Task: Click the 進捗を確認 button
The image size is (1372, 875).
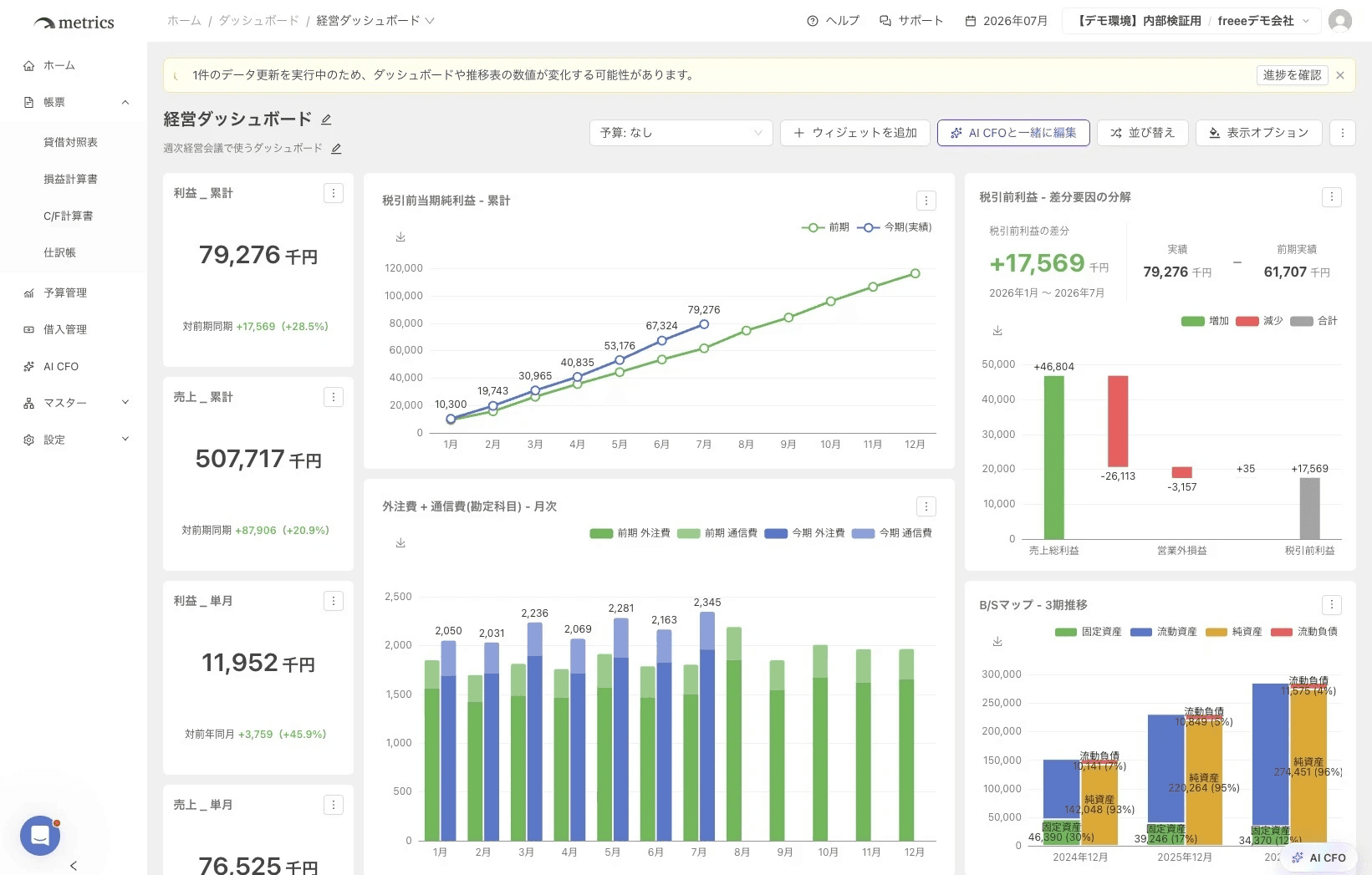Action: (x=1292, y=75)
